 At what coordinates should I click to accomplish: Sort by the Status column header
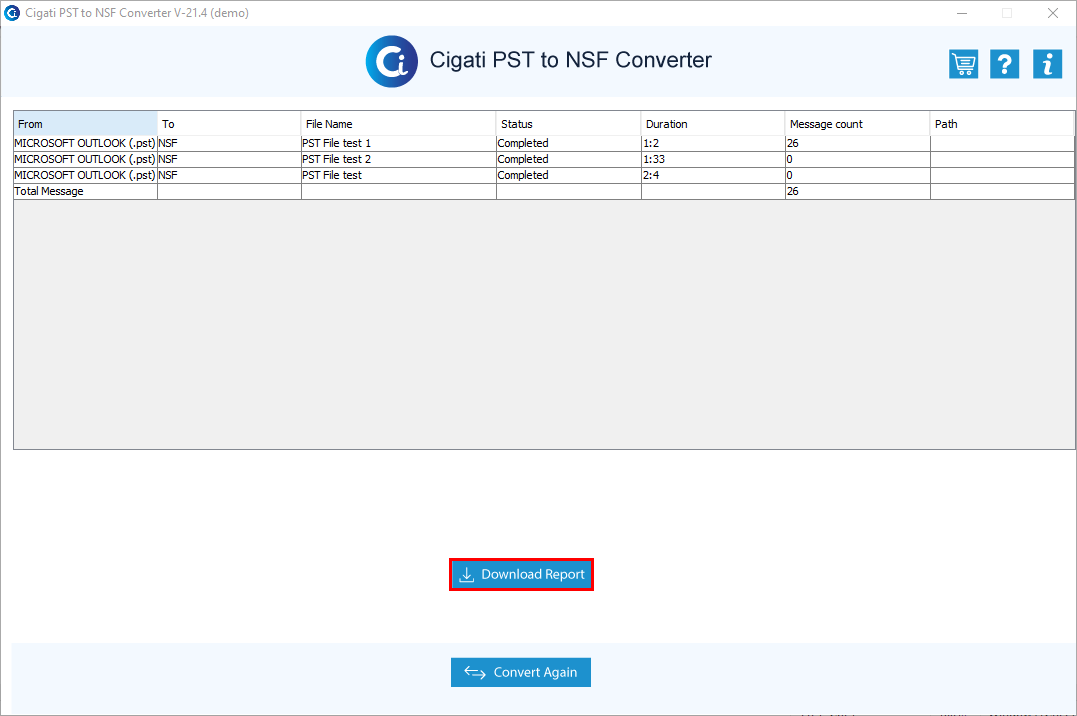point(568,124)
